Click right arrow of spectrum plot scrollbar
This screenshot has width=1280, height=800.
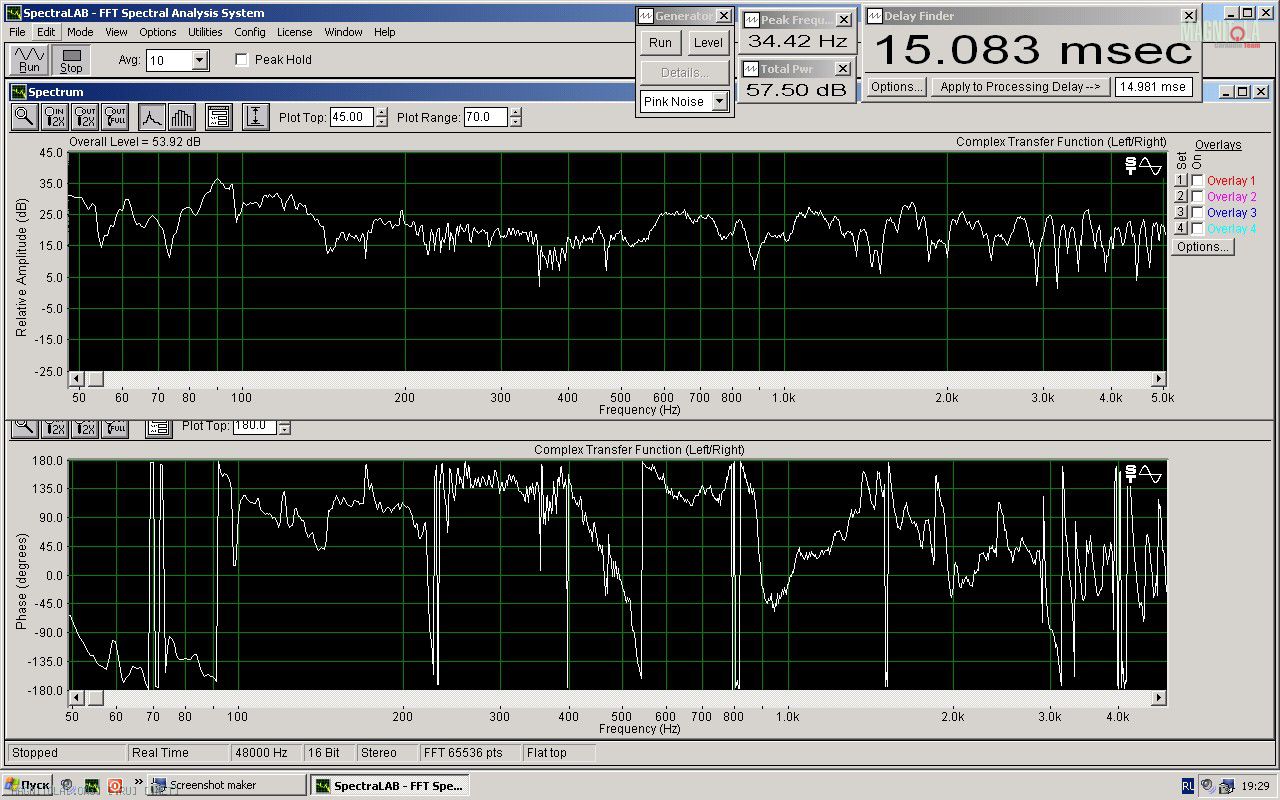(1159, 379)
